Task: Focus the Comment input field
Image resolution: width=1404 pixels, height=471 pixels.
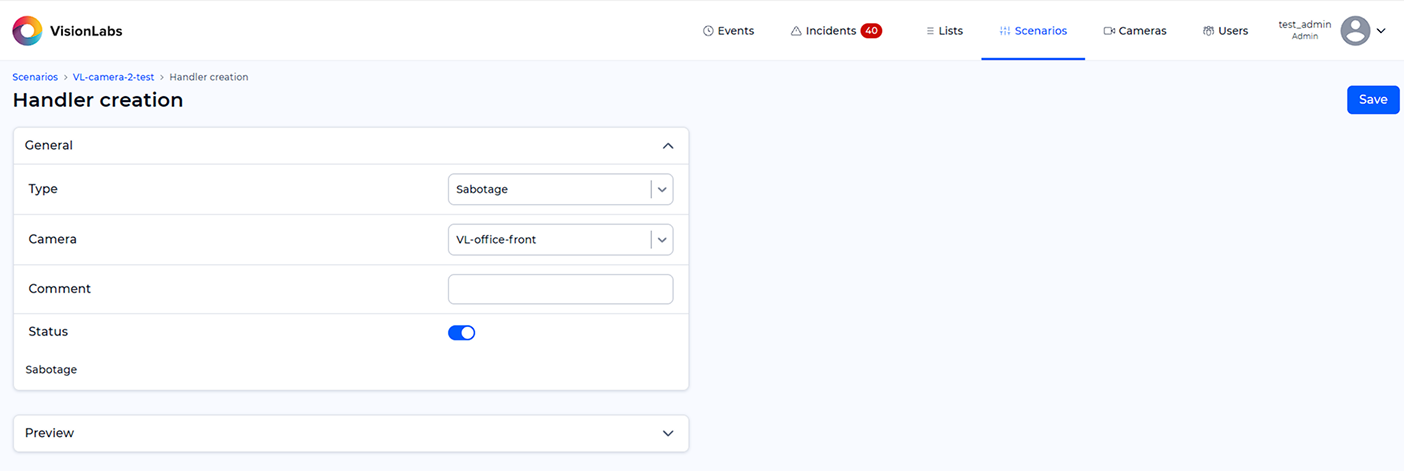Action: (560, 289)
